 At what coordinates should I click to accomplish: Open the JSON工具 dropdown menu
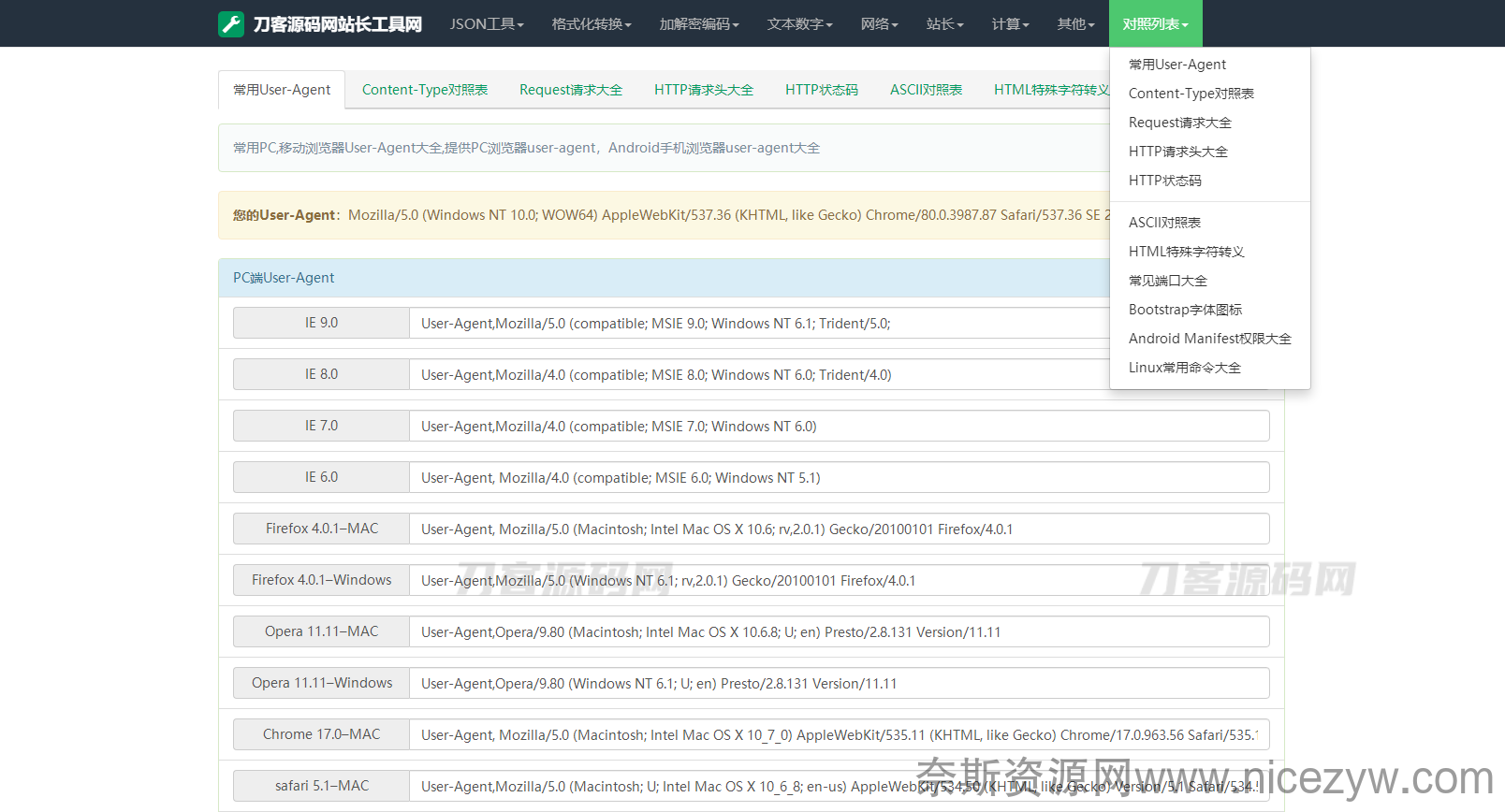(486, 24)
